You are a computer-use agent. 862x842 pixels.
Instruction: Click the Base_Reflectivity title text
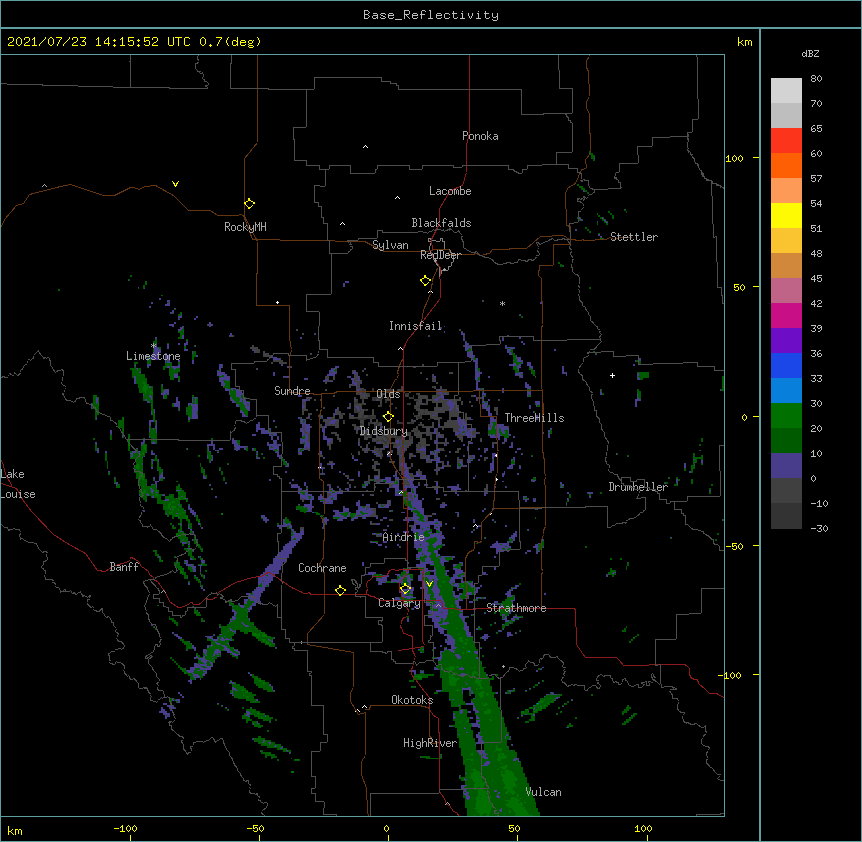coord(431,15)
